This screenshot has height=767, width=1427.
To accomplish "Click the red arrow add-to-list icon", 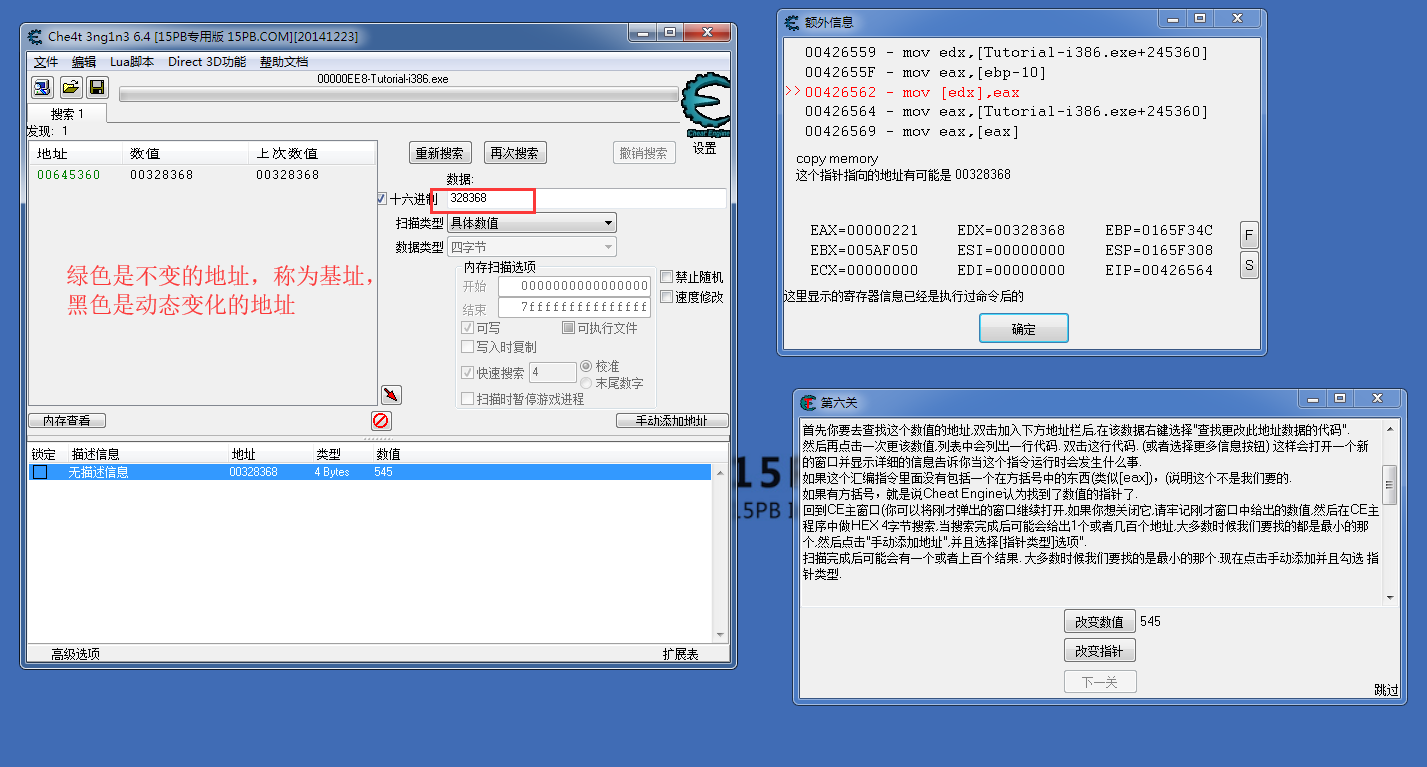I will click(x=392, y=395).
